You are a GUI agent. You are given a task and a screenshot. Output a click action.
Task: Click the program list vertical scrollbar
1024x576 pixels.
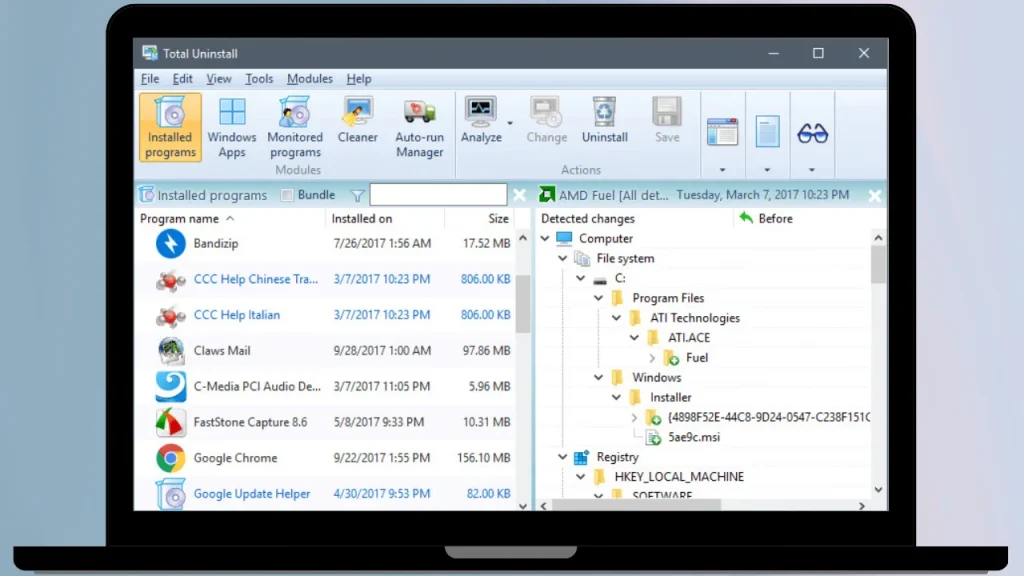[522, 304]
